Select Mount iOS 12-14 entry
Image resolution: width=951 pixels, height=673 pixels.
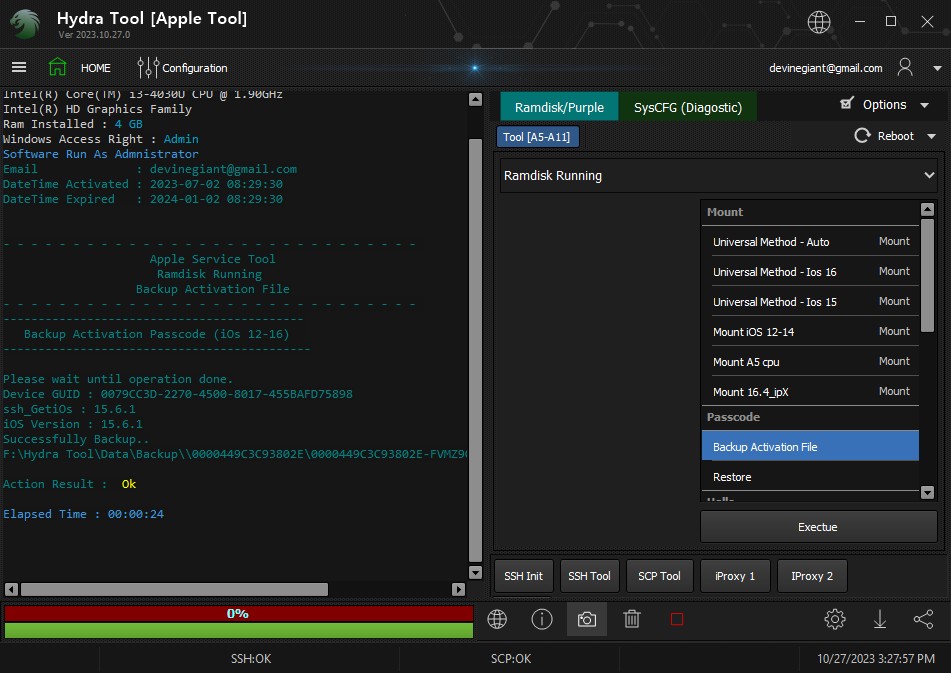(810, 332)
